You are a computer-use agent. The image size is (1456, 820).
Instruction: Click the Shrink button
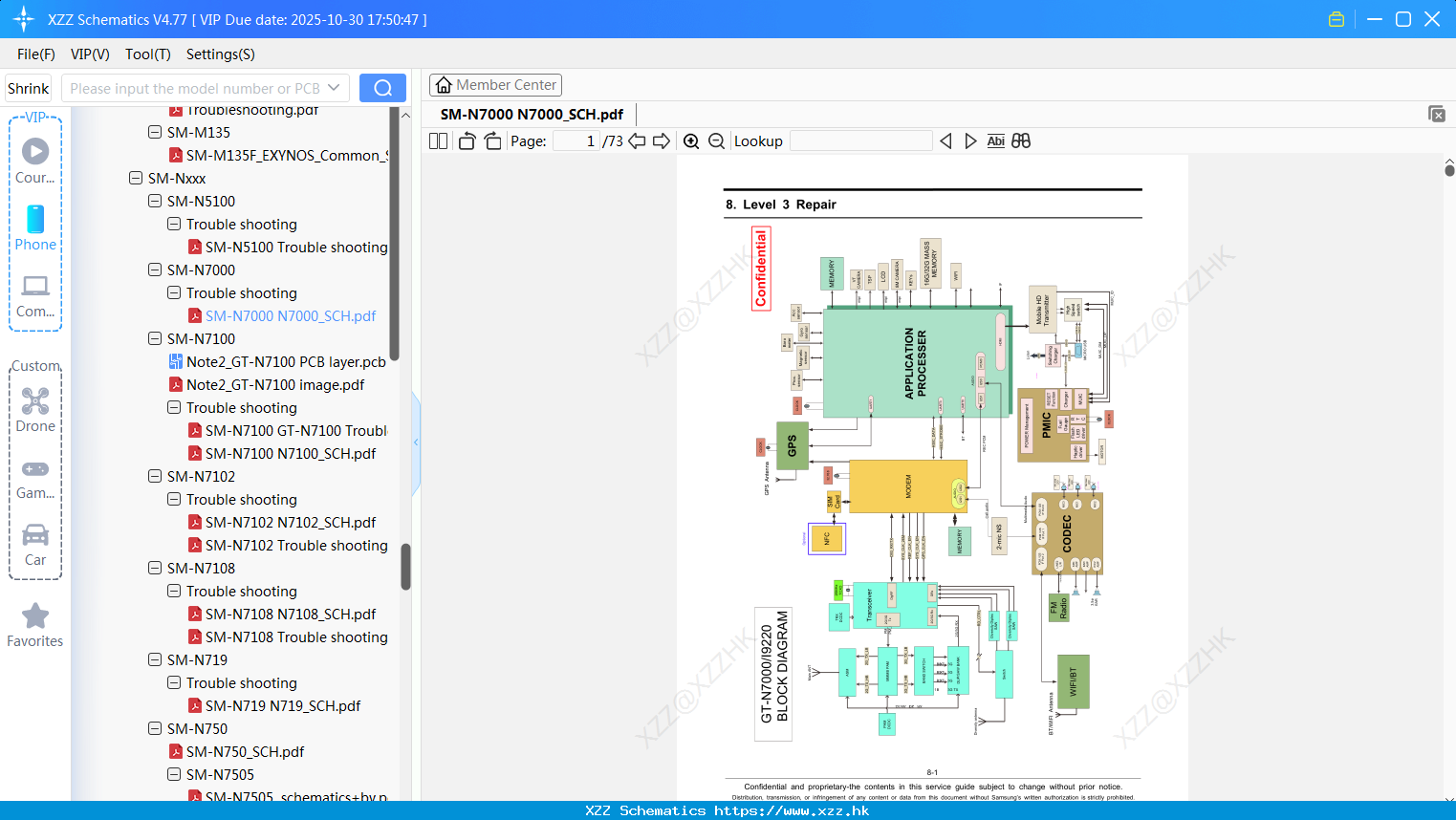click(28, 88)
